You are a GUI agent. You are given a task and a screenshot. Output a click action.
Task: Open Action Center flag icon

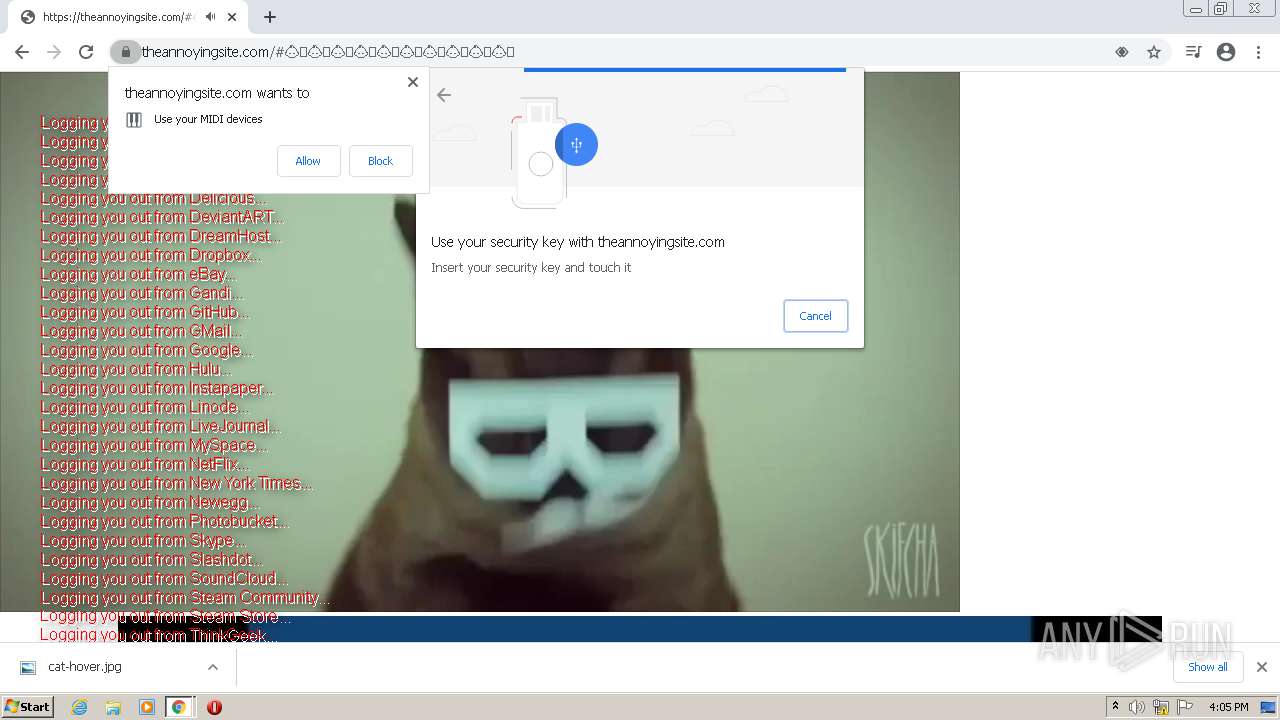(x=1185, y=707)
